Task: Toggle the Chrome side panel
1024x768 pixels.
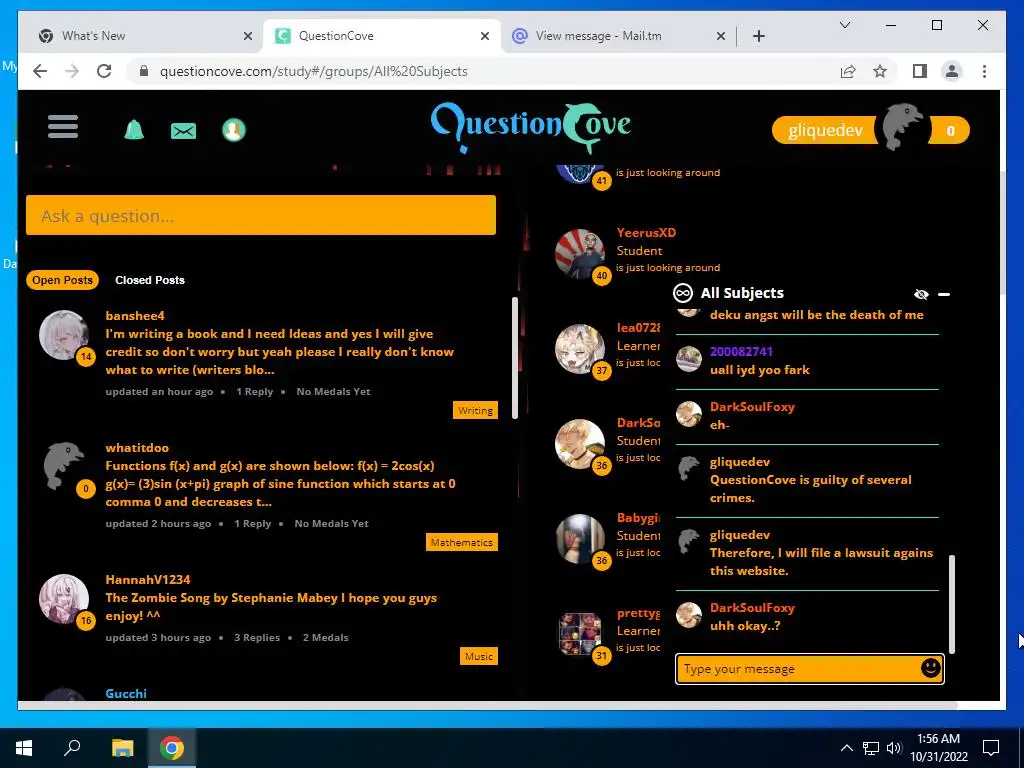Action: [x=920, y=71]
